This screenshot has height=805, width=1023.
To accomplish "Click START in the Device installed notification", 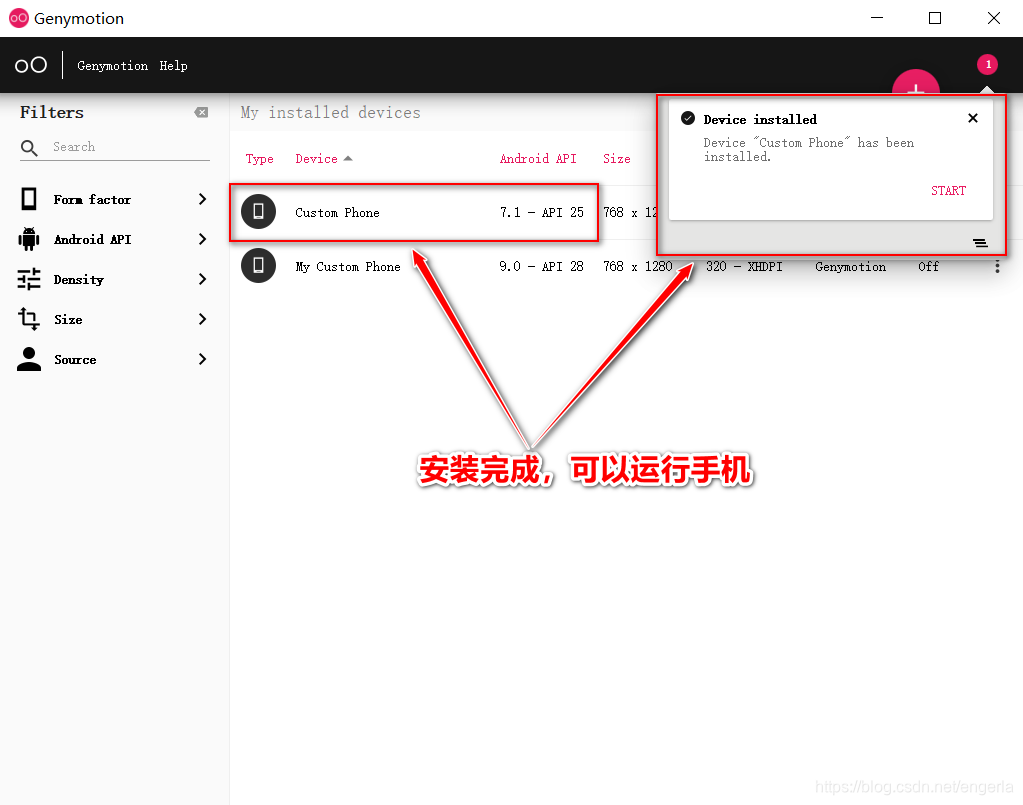I will click(948, 190).
